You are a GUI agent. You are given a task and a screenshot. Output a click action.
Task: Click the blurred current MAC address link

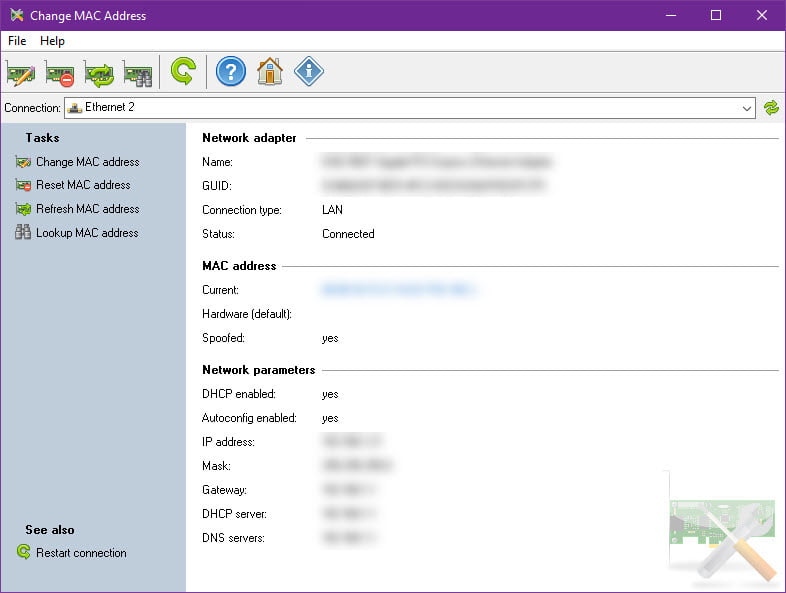point(398,289)
